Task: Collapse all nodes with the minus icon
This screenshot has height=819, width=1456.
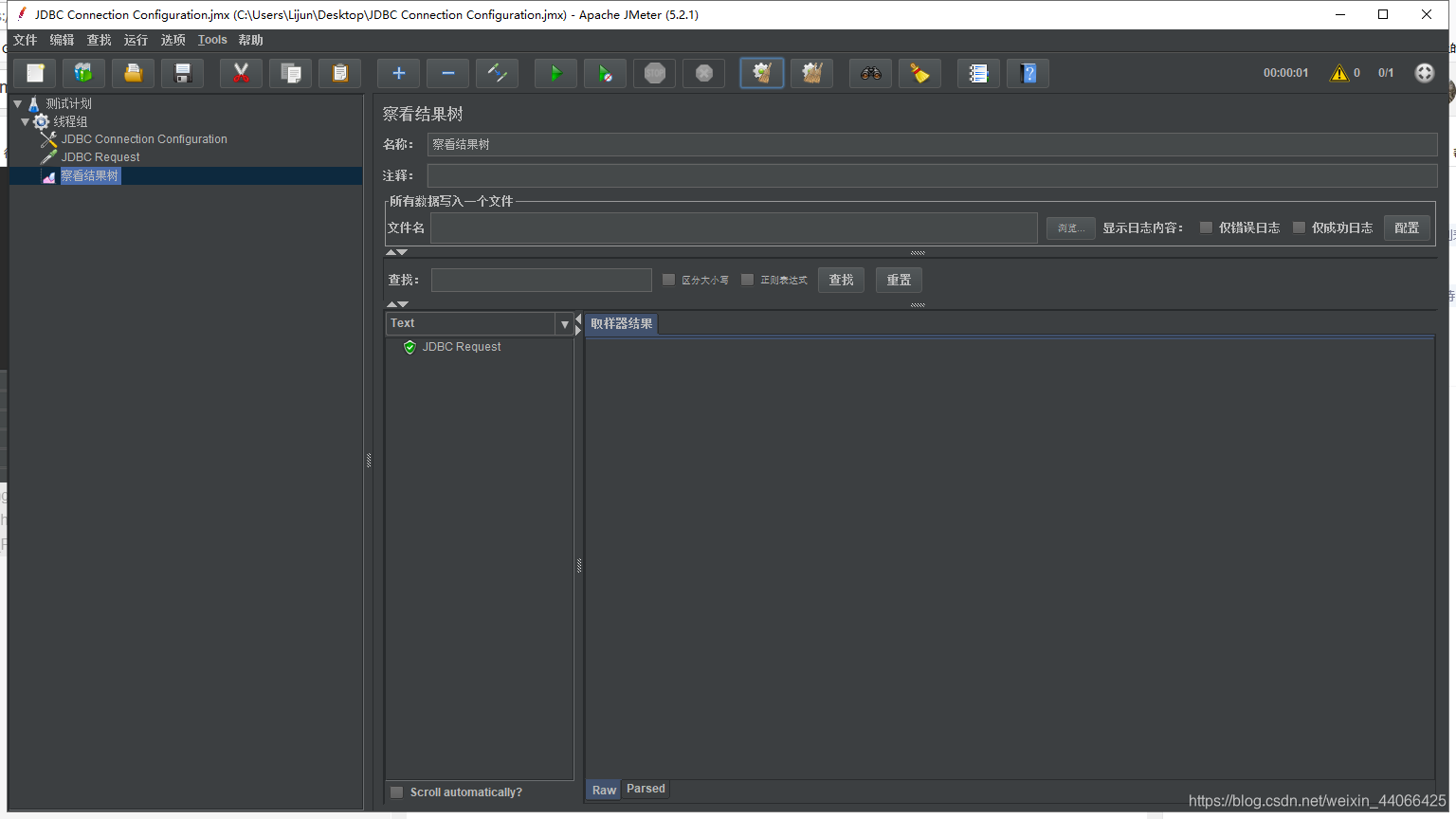Action: point(448,73)
